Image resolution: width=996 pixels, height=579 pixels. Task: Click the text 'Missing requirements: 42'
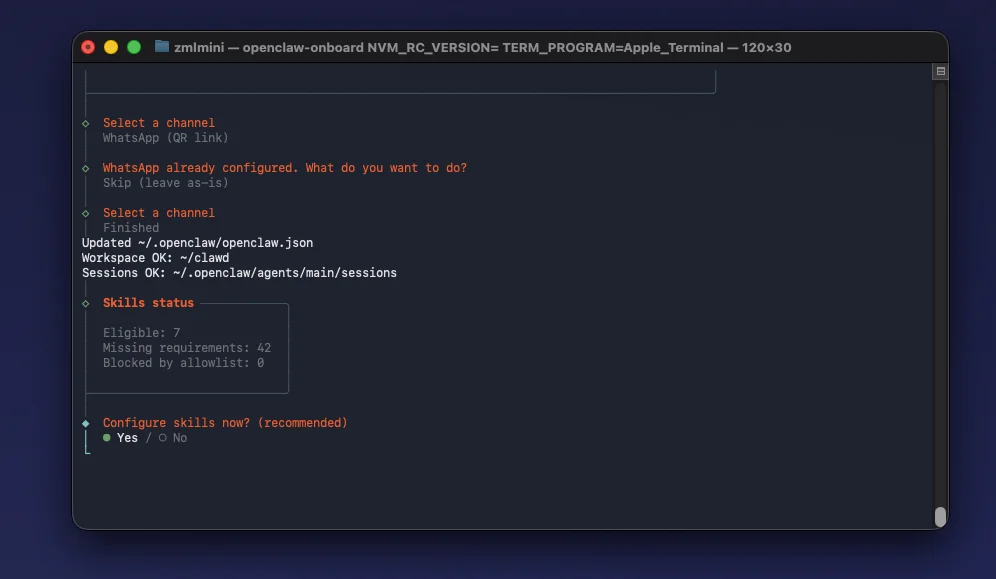(187, 348)
